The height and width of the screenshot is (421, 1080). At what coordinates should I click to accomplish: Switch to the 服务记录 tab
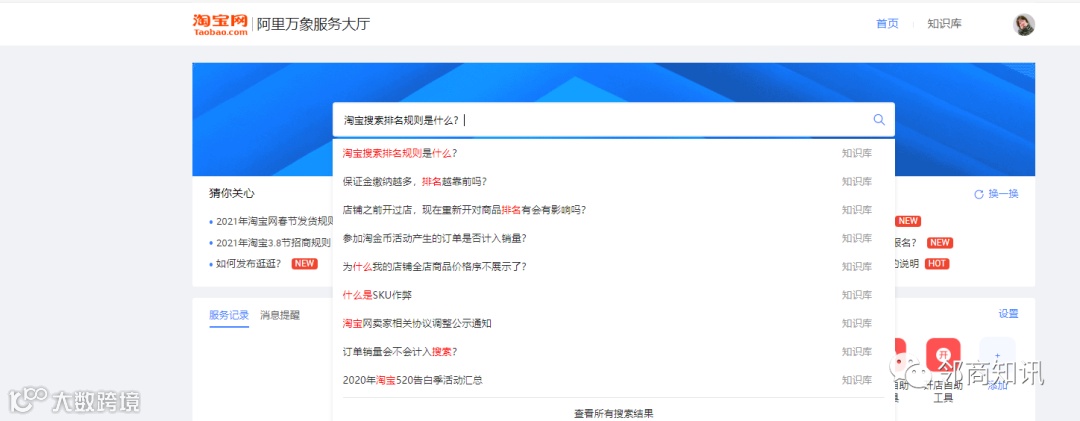pos(229,315)
